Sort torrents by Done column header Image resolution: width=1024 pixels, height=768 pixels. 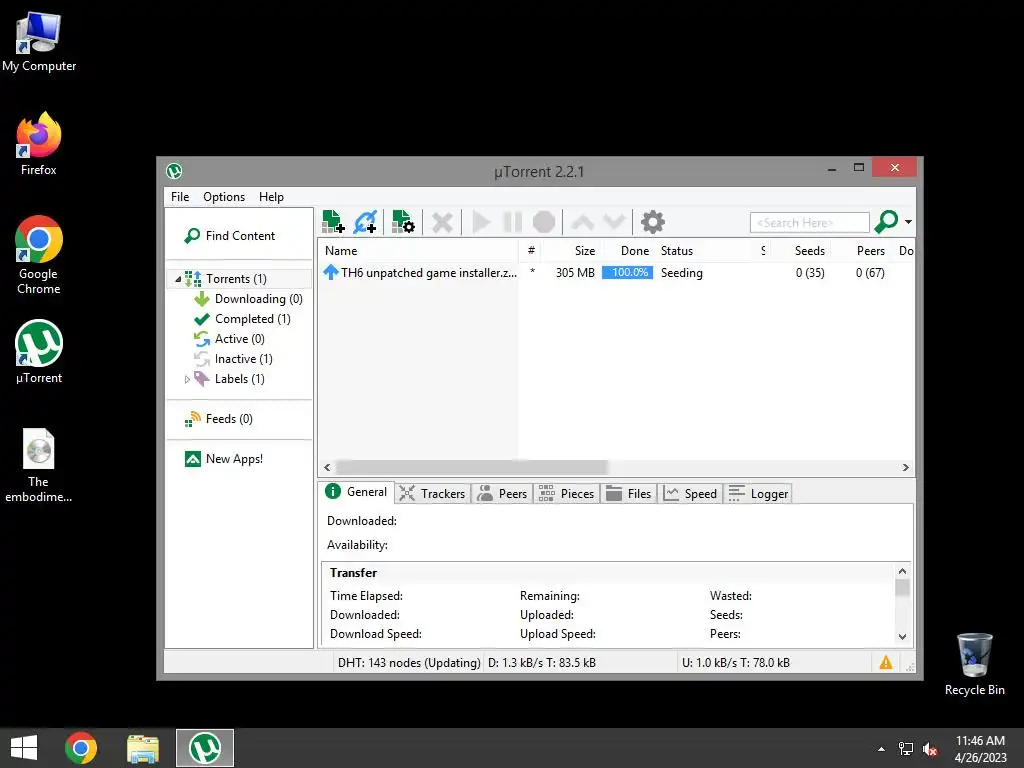628,251
